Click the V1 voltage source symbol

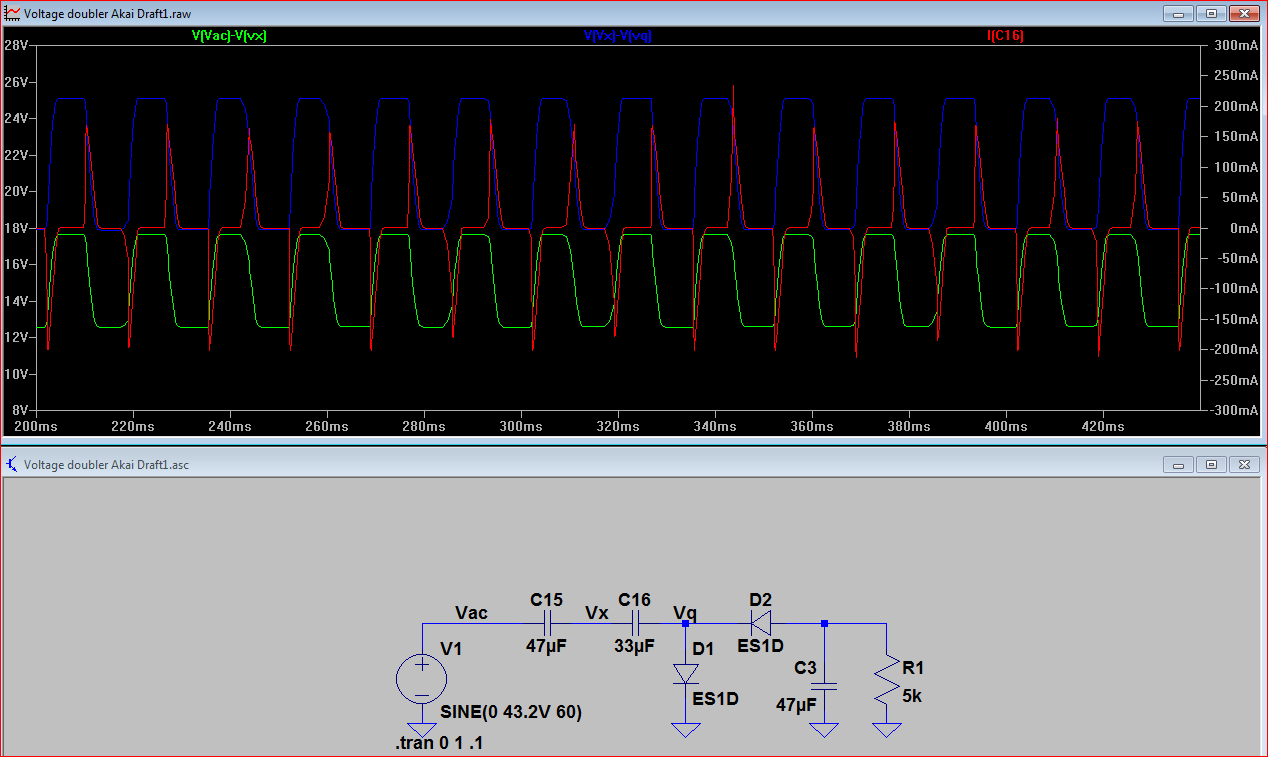(x=422, y=680)
